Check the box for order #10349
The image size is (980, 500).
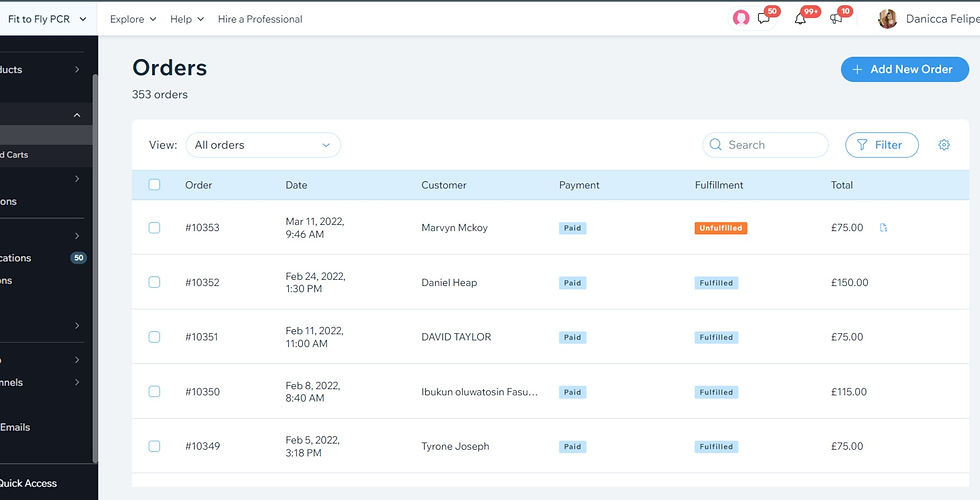pyautogui.click(x=154, y=446)
